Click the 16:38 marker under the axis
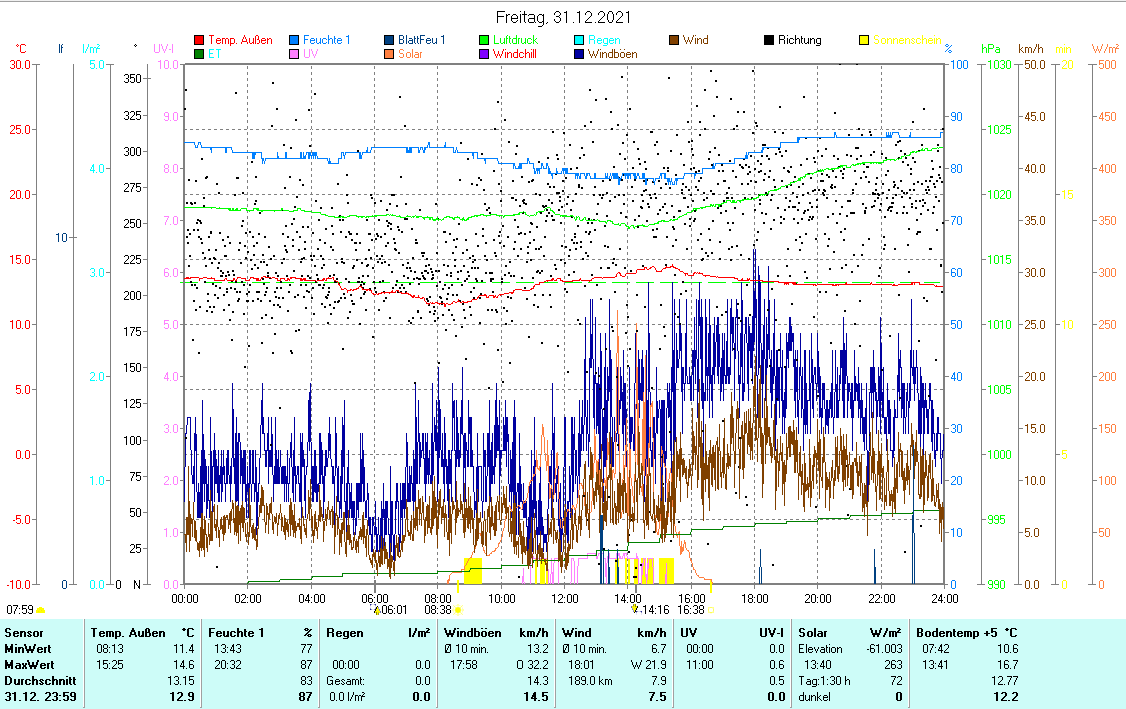The image size is (1126, 709). pos(691,609)
